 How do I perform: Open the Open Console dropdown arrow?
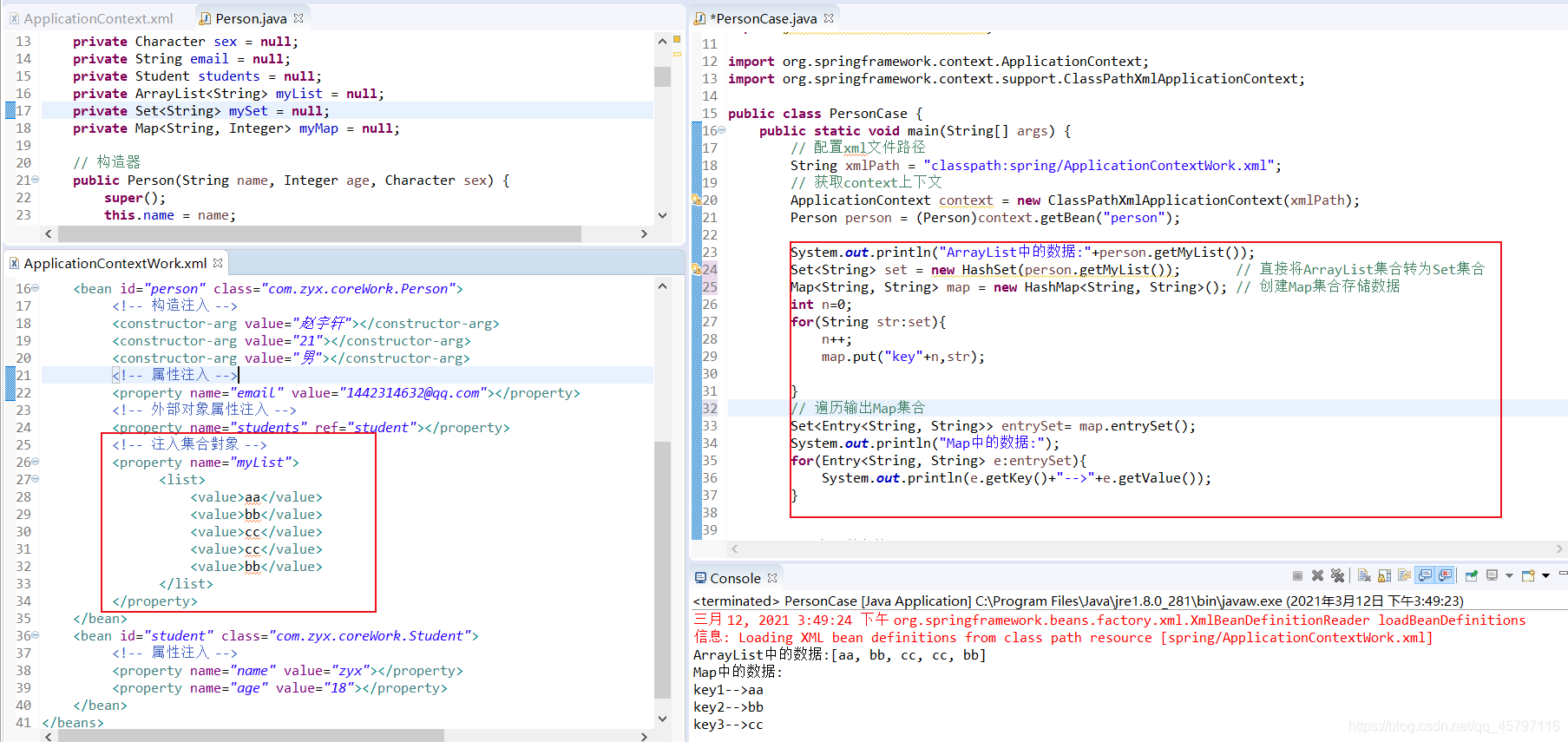coord(1545,576)
